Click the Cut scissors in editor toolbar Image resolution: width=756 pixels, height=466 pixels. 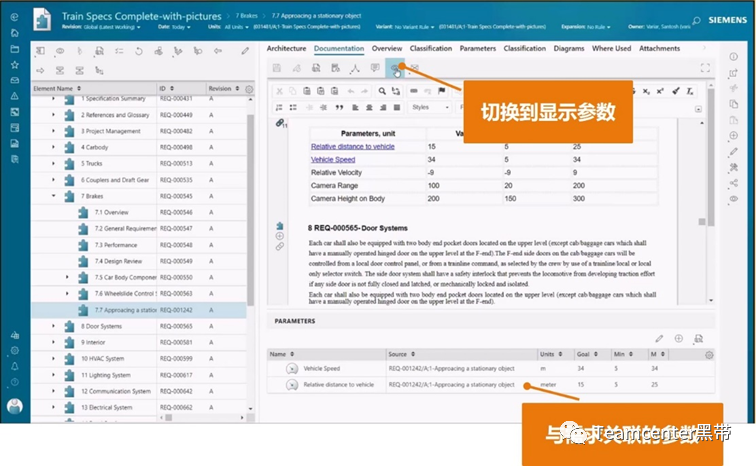[x=279, y=91]
